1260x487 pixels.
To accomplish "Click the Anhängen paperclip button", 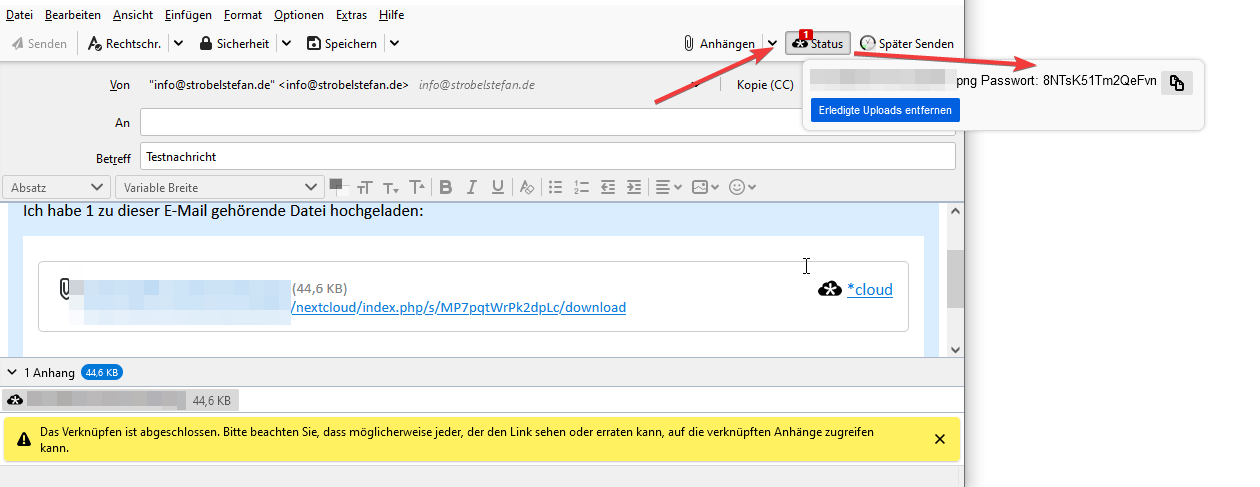I will pyautogui.click(x=719, y=44).
